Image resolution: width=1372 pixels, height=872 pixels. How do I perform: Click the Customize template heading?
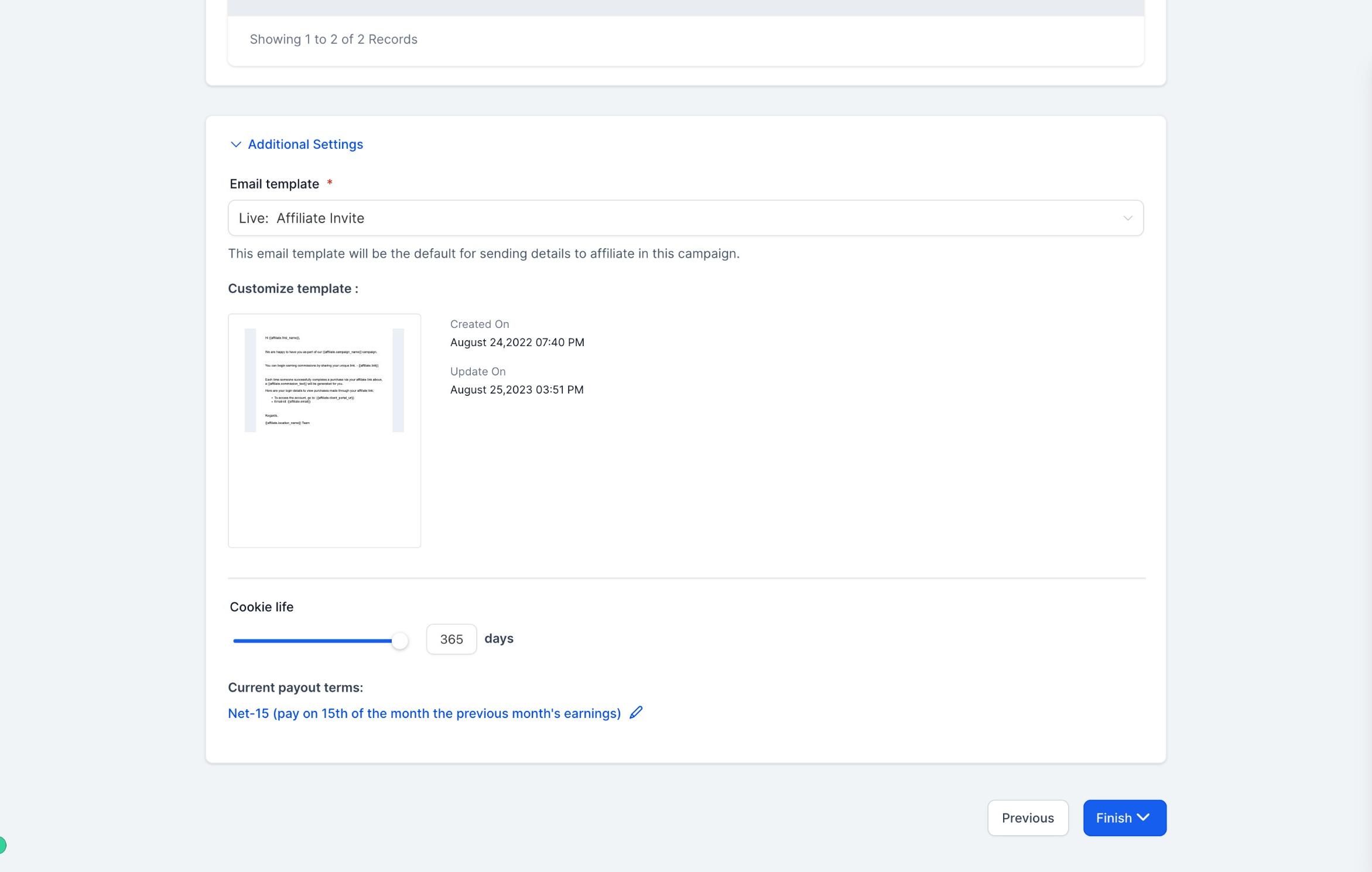(x=293, y=289)
